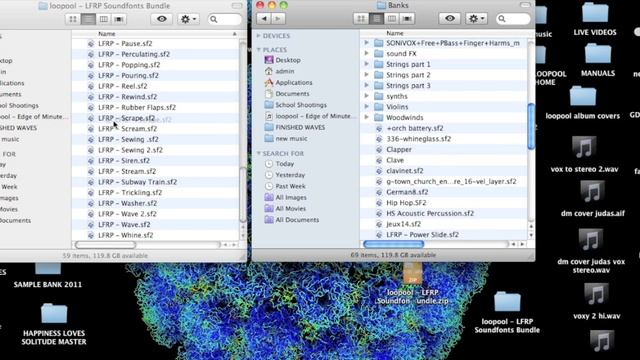Choose Cover Flow in LFRP Soundfonts window
Viewport: 640px width, 360px height.
[x=119, y=19]
